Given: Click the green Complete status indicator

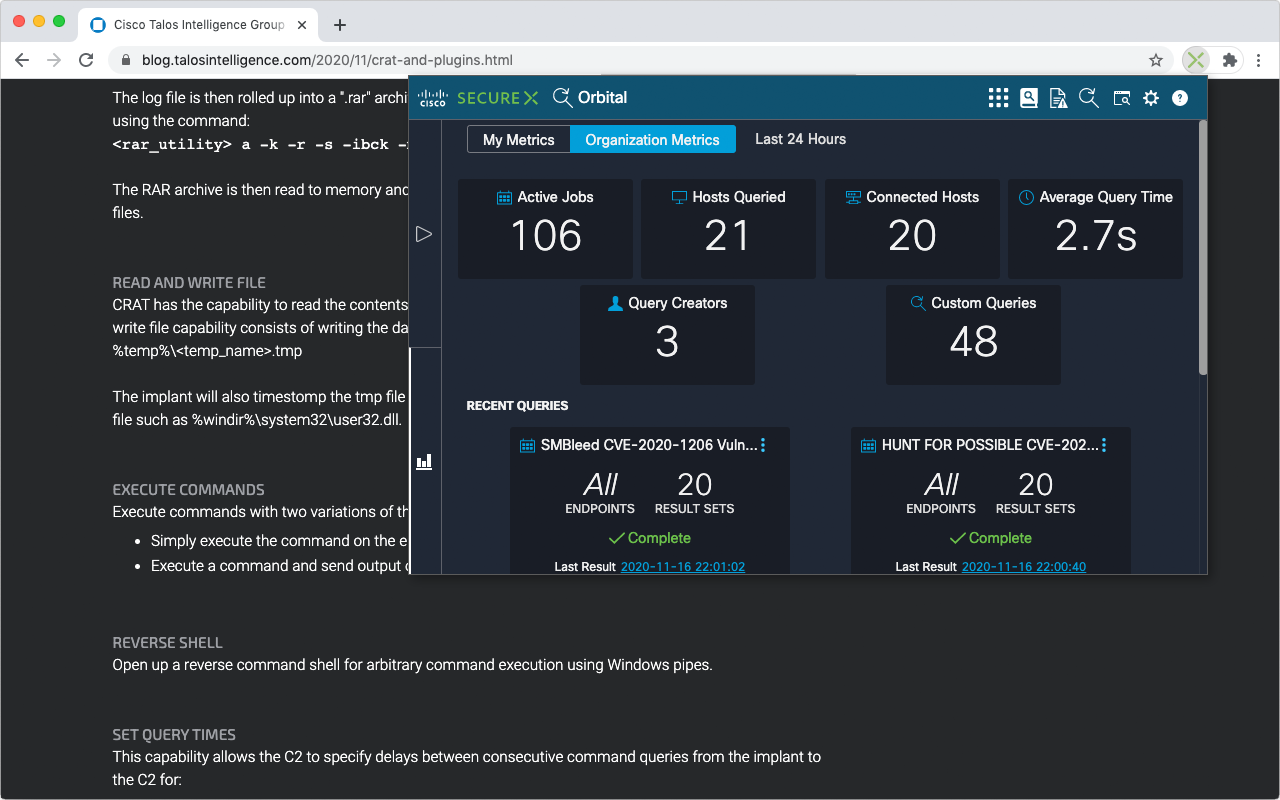Looking at the screenshot, I should (649, 538).
